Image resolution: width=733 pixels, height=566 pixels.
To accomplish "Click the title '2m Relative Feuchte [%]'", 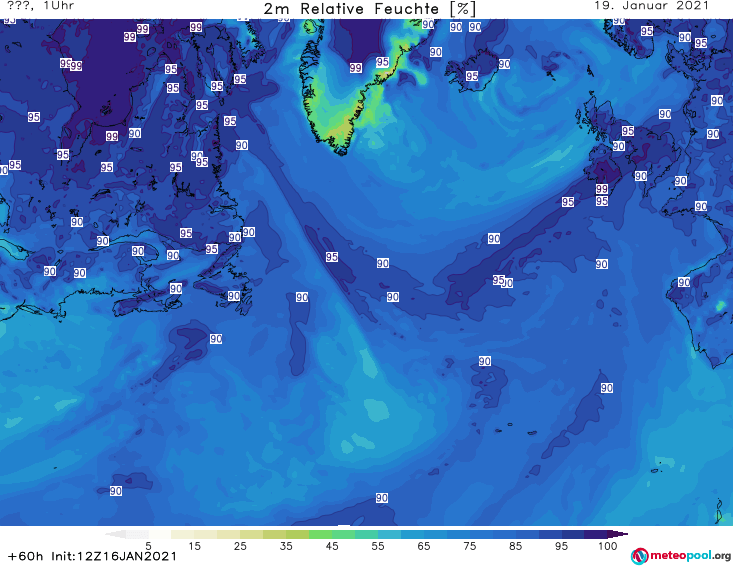I will [x=370, y=9].
